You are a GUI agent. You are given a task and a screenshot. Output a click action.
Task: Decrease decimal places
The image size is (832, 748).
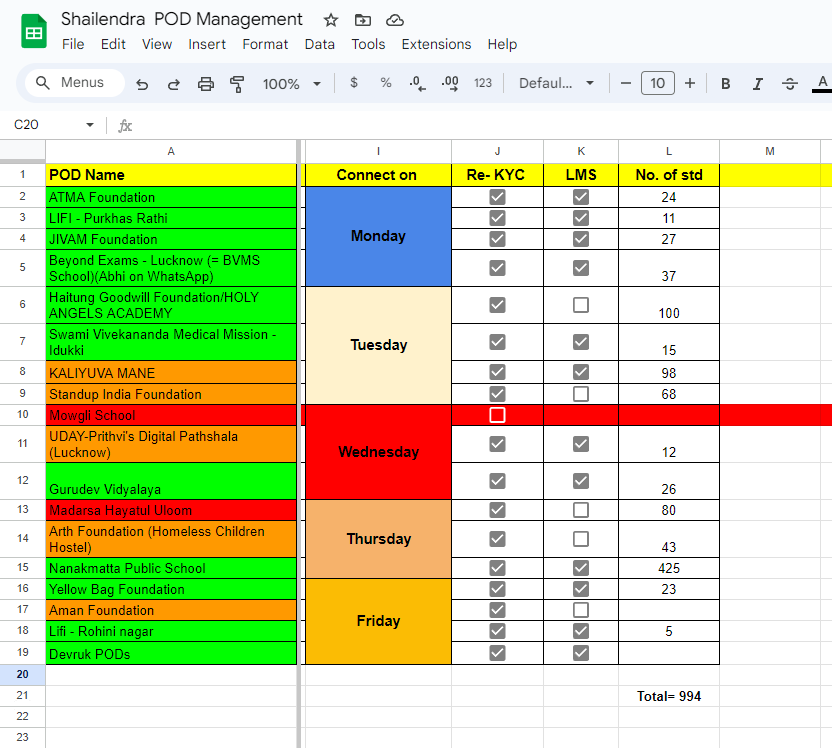click(x=417, y=84)
